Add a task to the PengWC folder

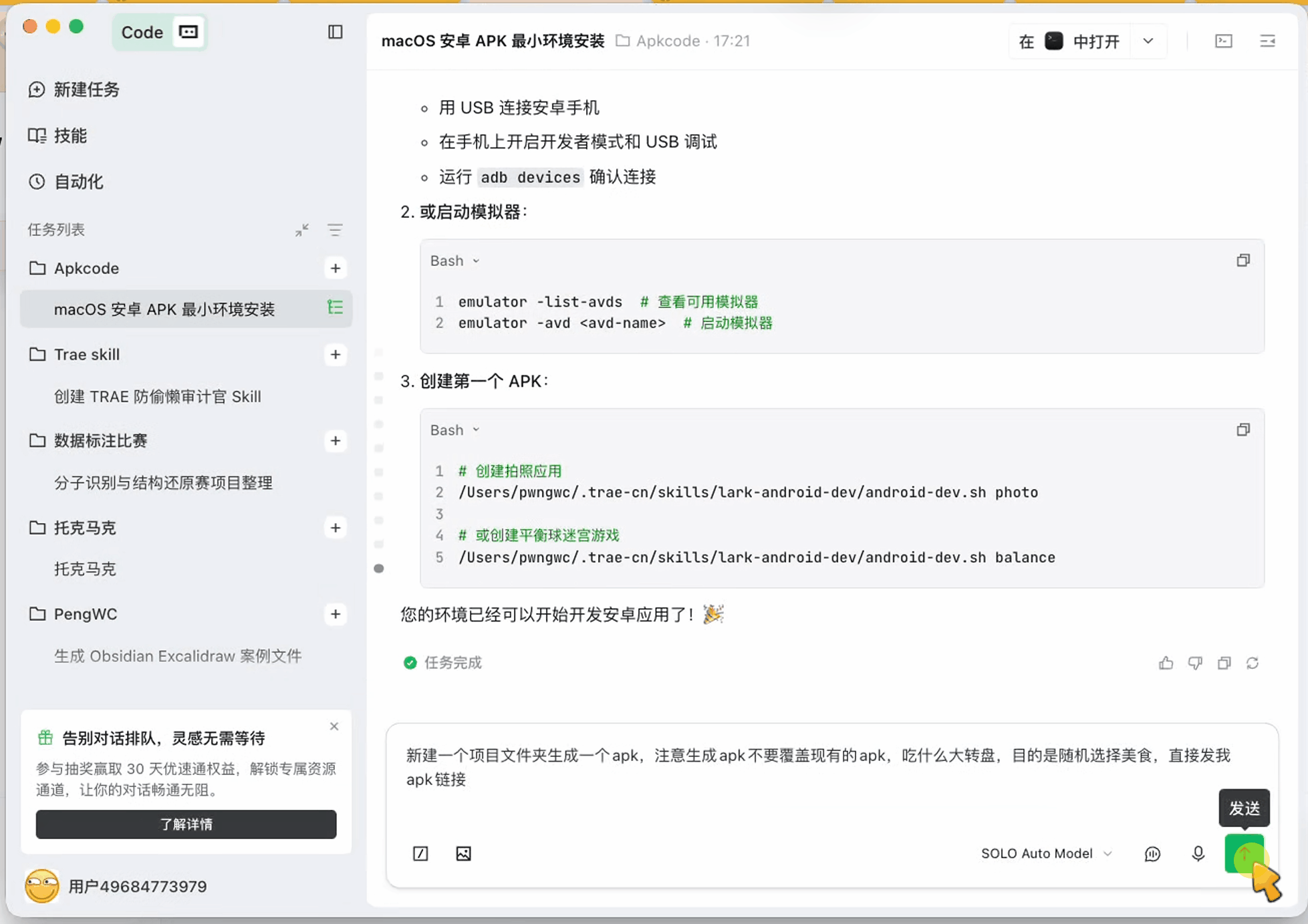click(x=336, y=614)
